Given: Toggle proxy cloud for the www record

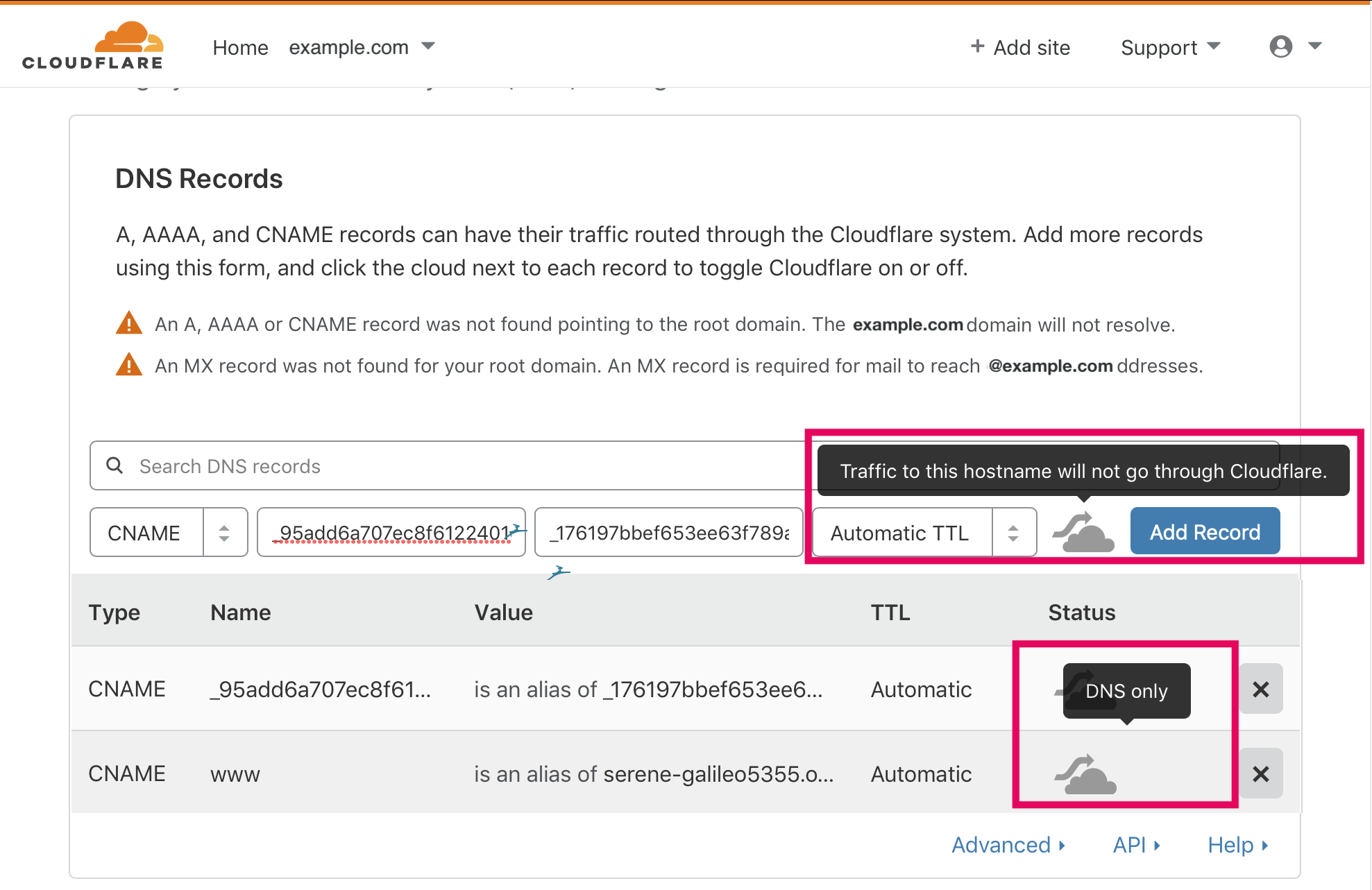Looking at the screenshot, I should (x=1085, y=774).
